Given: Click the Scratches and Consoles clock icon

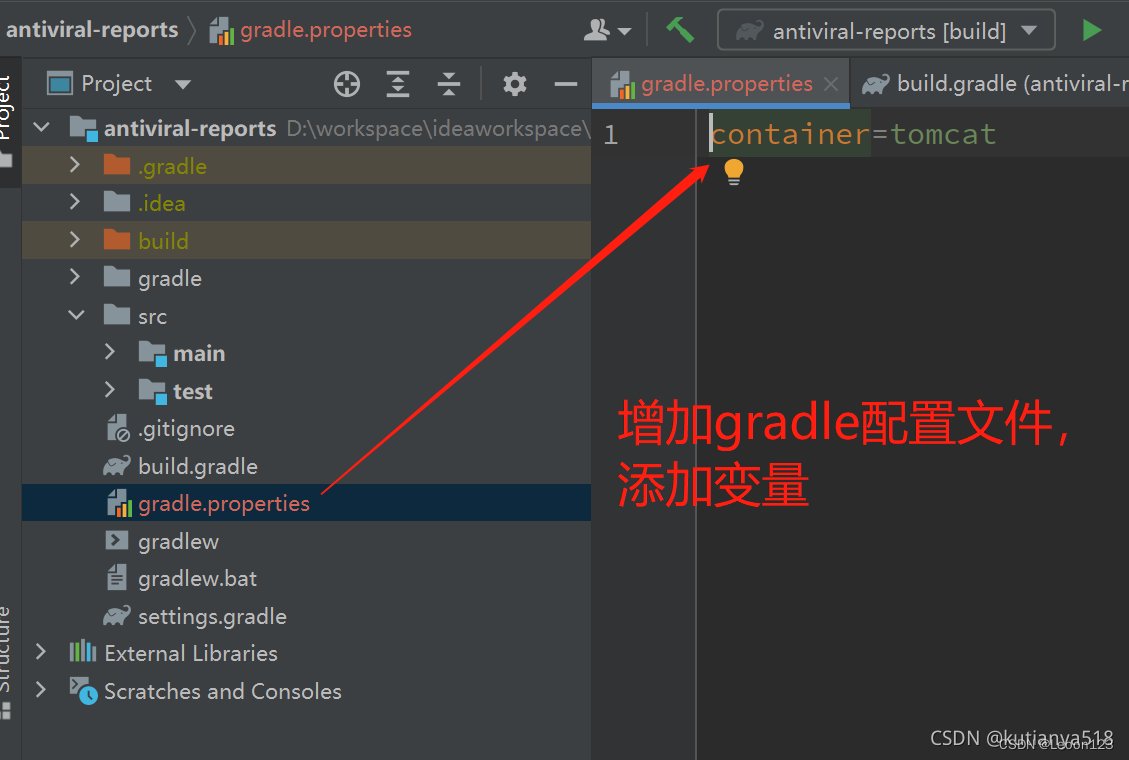Looking at the screenshot, I should click(x=84, y=690).
